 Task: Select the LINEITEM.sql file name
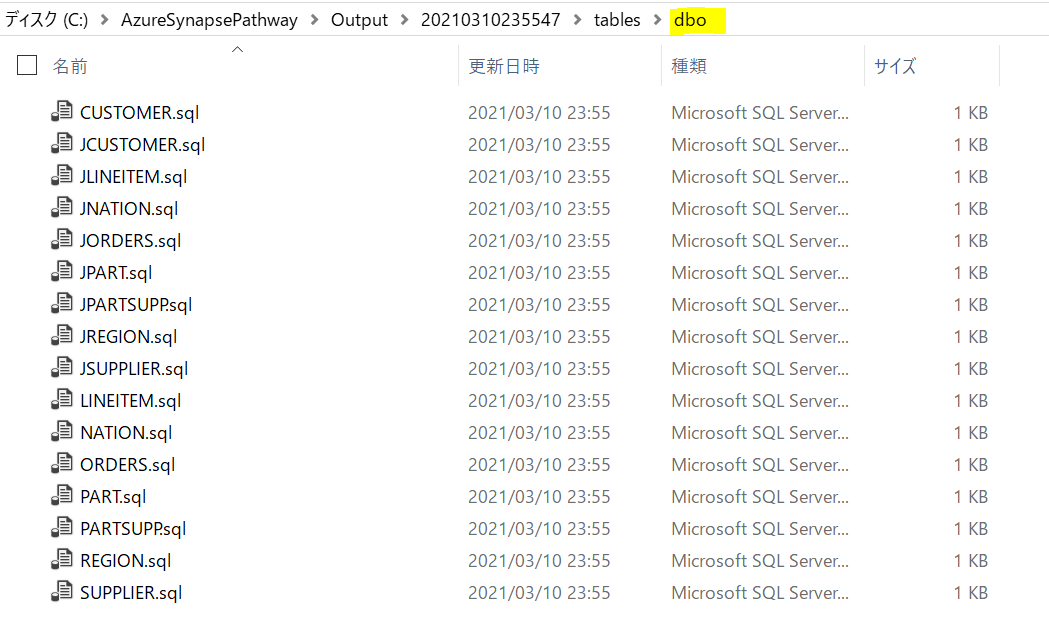tap(130, 401)
